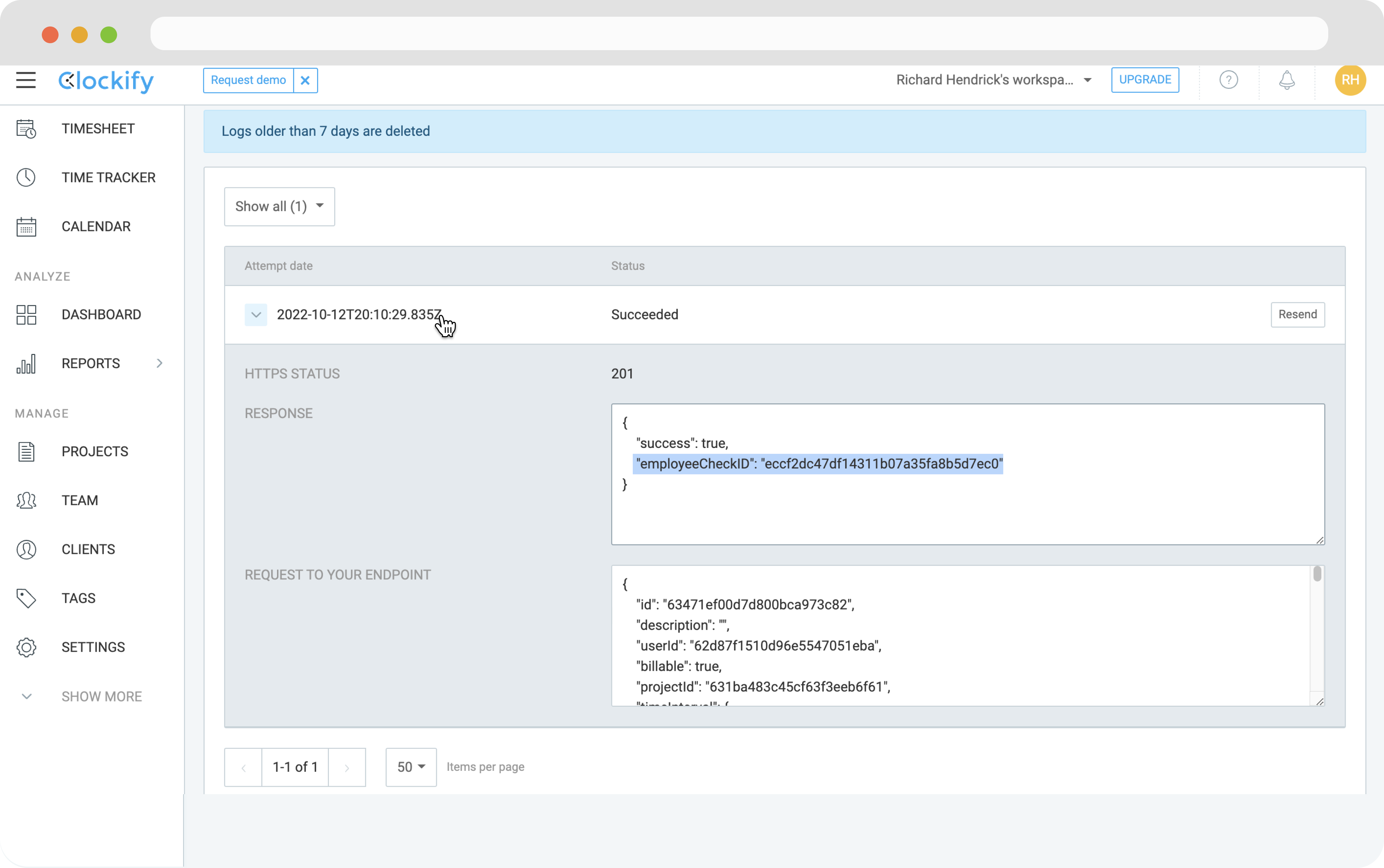The height and width of the screenshot is (868, 1384).
Task: Open the Show all (1) filter dropdown
Action: 279,206
